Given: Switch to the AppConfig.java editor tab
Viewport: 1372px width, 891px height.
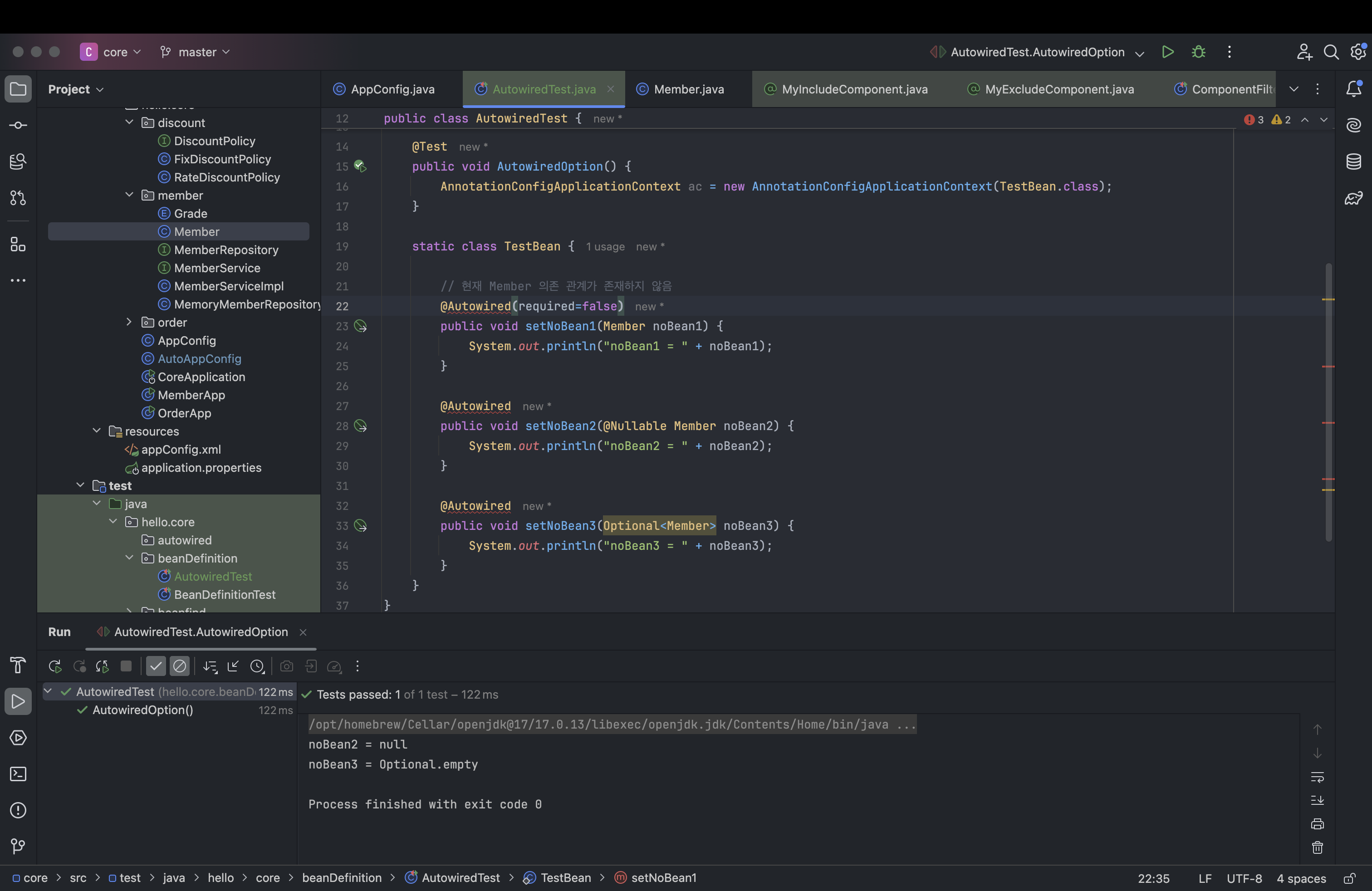Looking at the screenshot, I should tap(392, 89).
